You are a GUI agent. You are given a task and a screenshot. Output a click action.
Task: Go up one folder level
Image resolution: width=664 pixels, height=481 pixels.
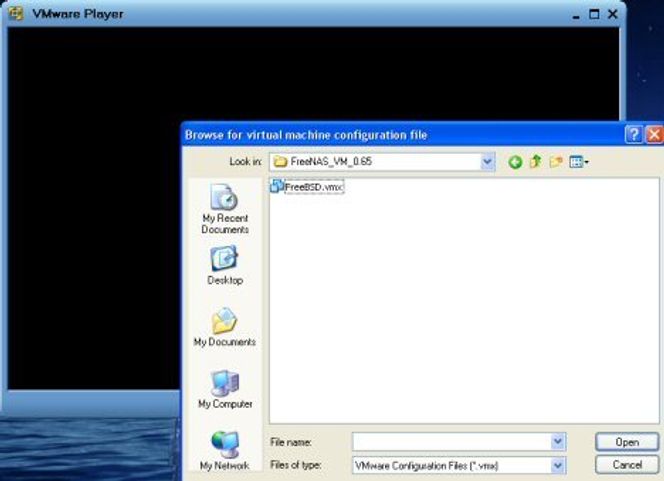[536, 162]
